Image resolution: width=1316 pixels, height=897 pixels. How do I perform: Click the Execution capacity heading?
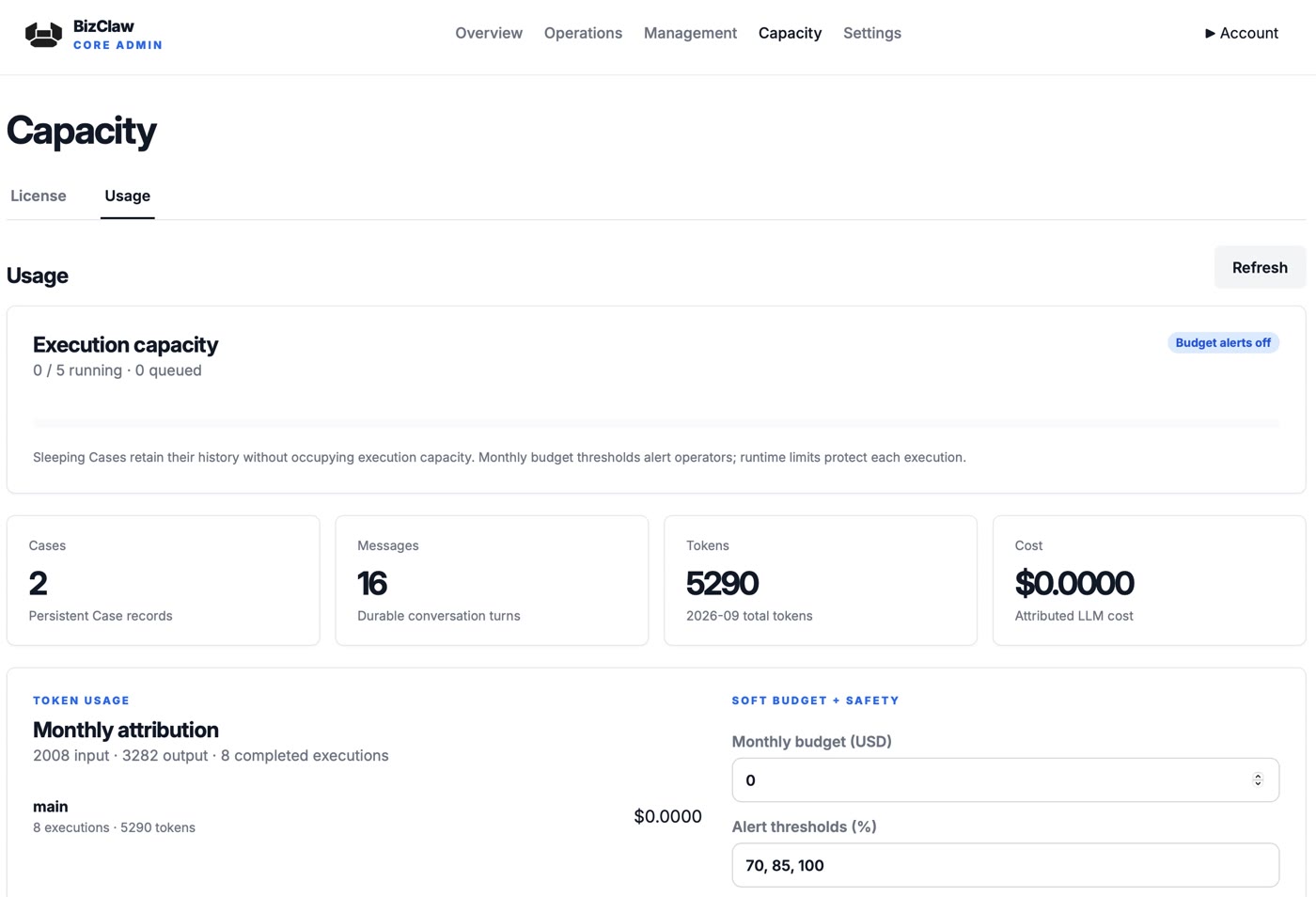point(125,345)
